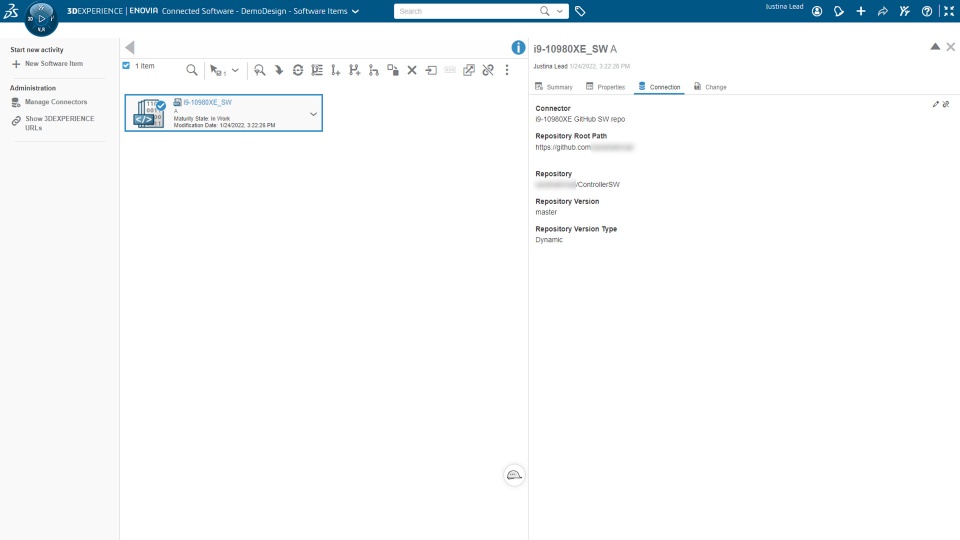Viewport: 960px width, 540px height.
Task: Open the user profile icon
Action: tap(817, 11)
